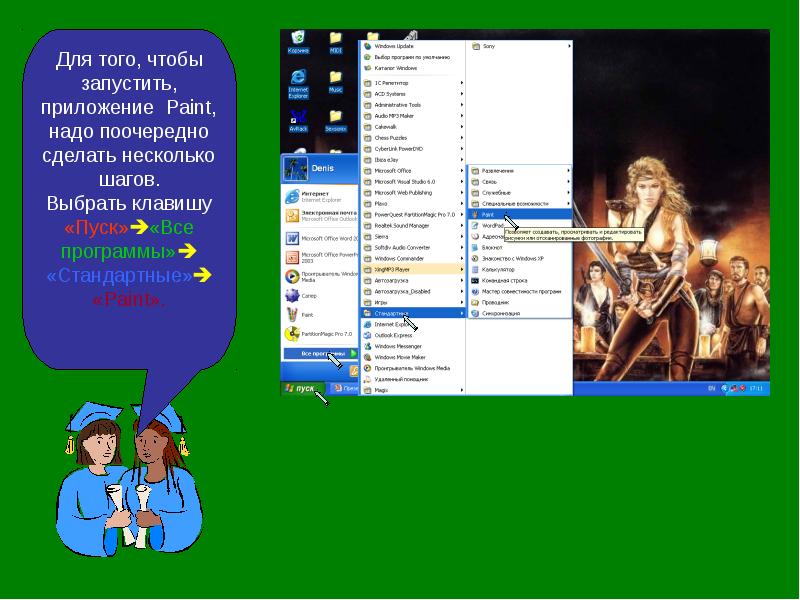
Task: Open the Корзина recycle bin desktop icon
Action: pyautogui.click(x=298, y=41)
